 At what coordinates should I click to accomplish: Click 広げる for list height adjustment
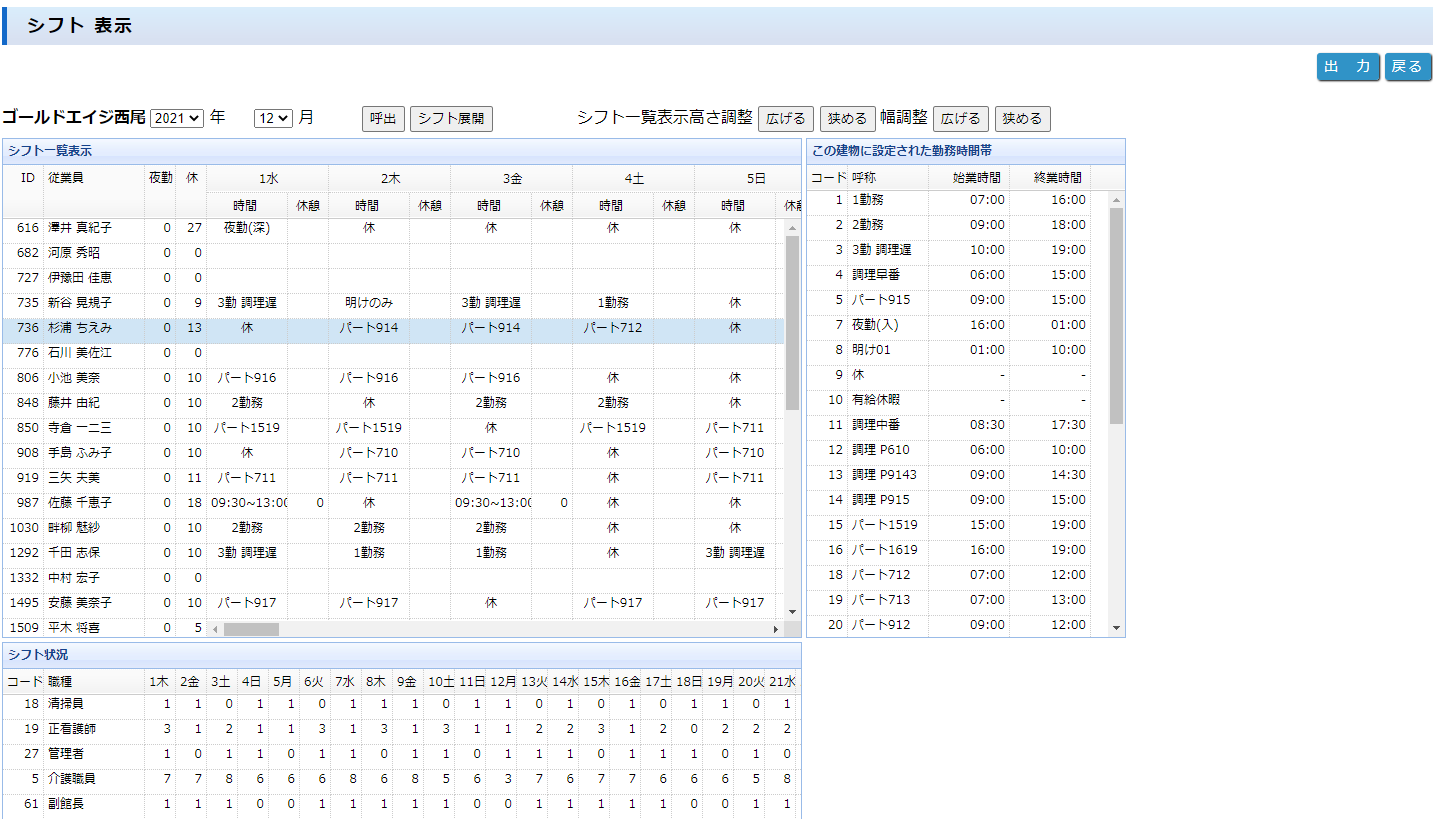coord(785,119)
